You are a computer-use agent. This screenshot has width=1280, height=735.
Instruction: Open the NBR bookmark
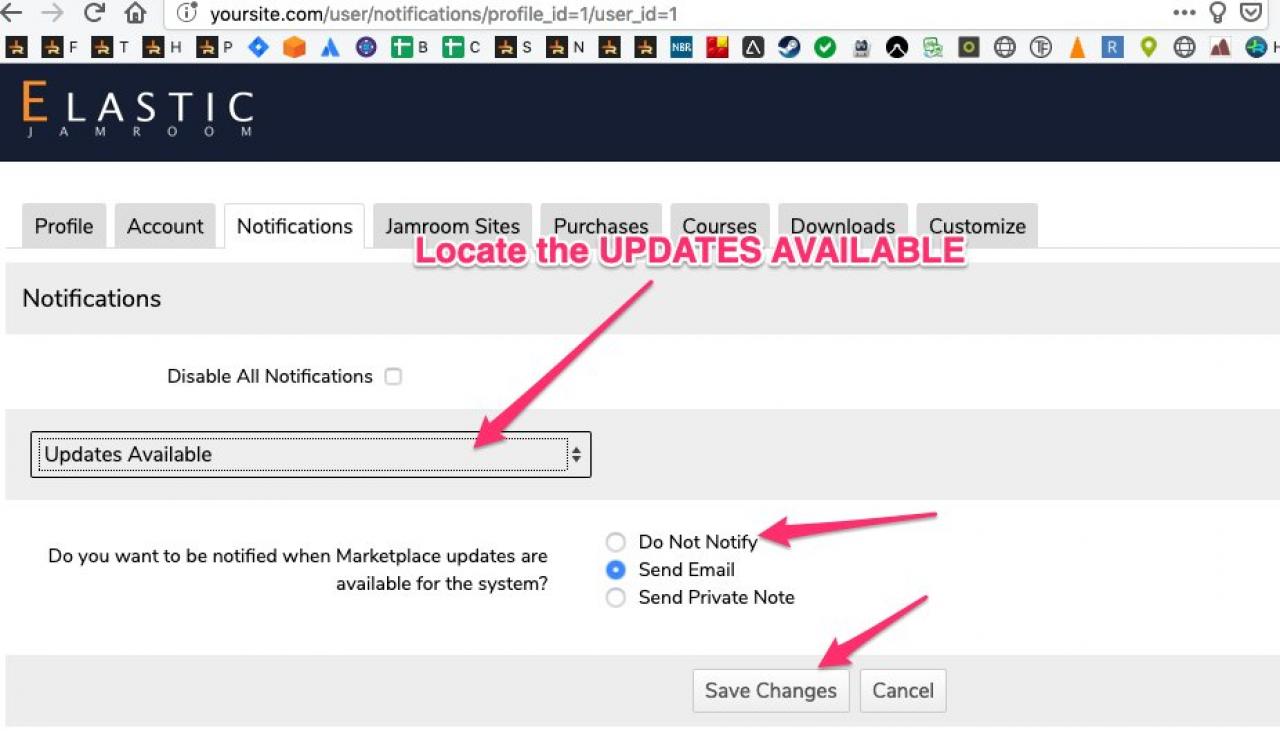pos(682,47)
